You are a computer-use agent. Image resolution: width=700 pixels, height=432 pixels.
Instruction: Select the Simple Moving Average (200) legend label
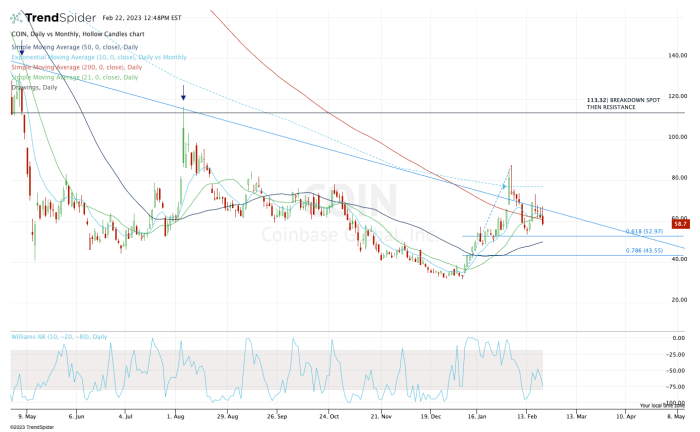pyautogui.click(x=70, y=67)
